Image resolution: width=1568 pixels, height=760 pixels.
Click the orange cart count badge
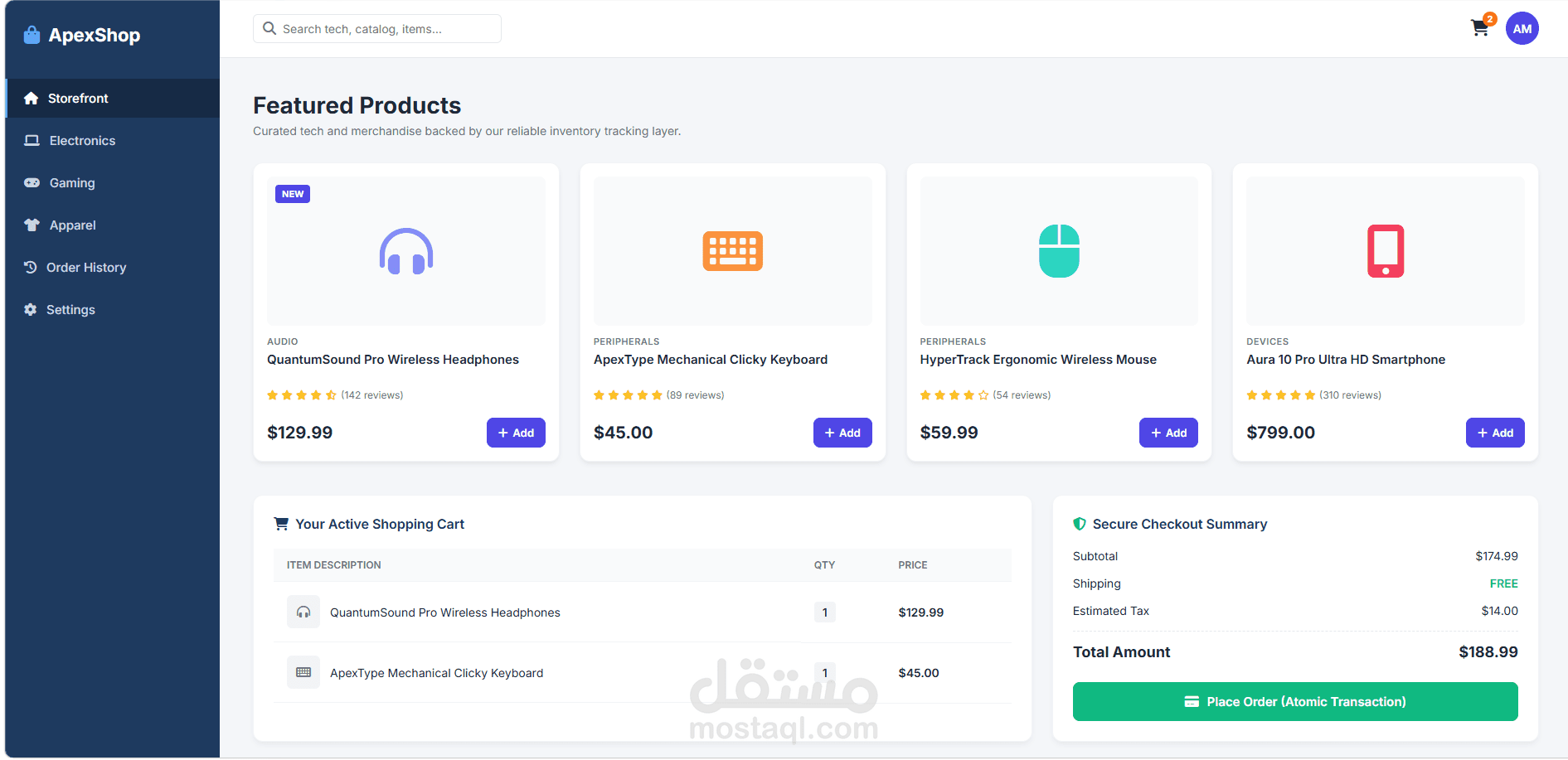tap(1490, 19)
